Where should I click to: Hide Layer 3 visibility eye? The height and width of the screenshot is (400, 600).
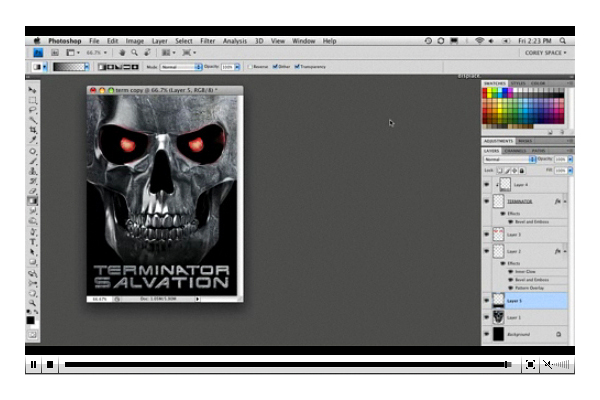pos(487,234)
